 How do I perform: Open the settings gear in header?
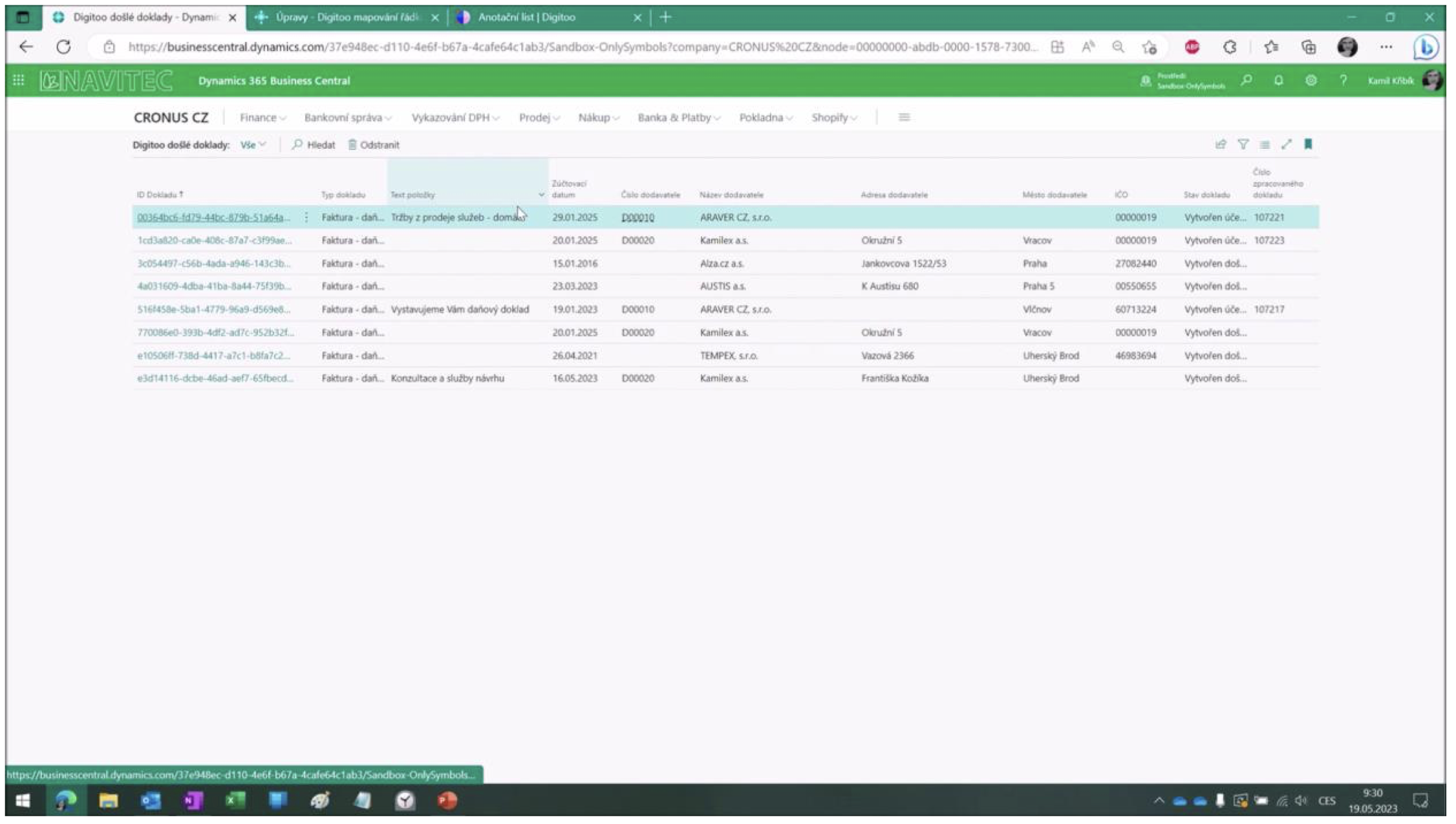pos(1311,80)
